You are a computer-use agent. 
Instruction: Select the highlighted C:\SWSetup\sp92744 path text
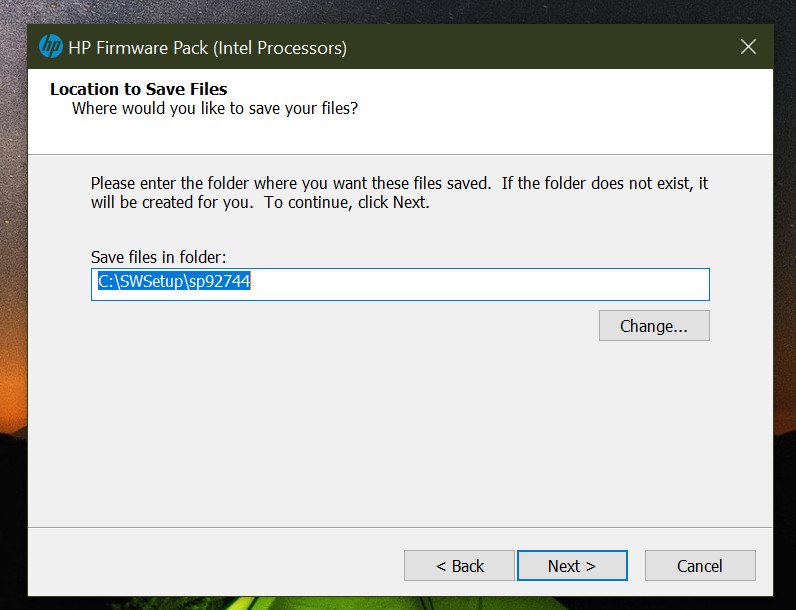[x=174, y=283]
